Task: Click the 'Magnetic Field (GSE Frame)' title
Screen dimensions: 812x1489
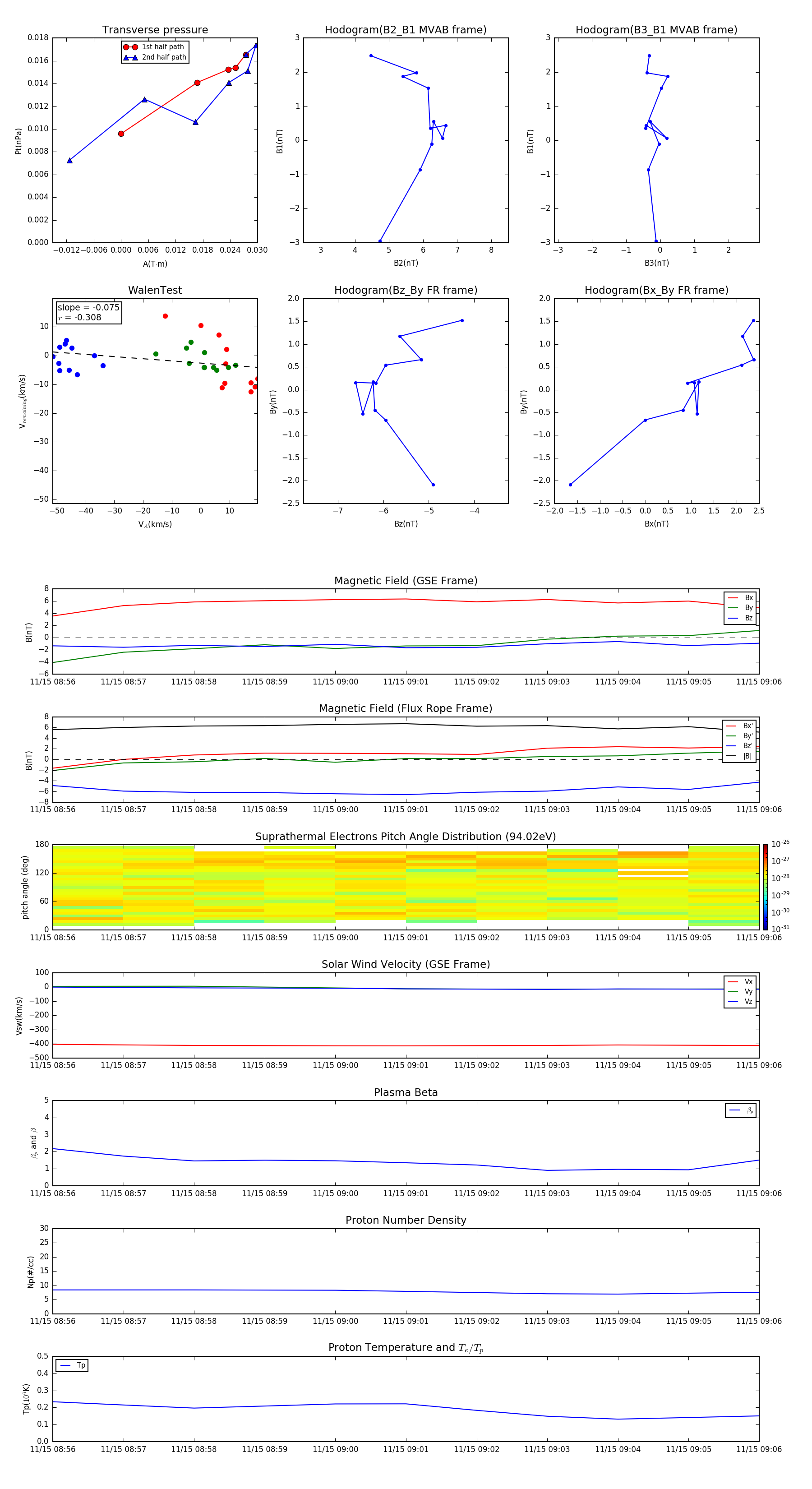Action: pyautogui.click(x=406, y=581)
